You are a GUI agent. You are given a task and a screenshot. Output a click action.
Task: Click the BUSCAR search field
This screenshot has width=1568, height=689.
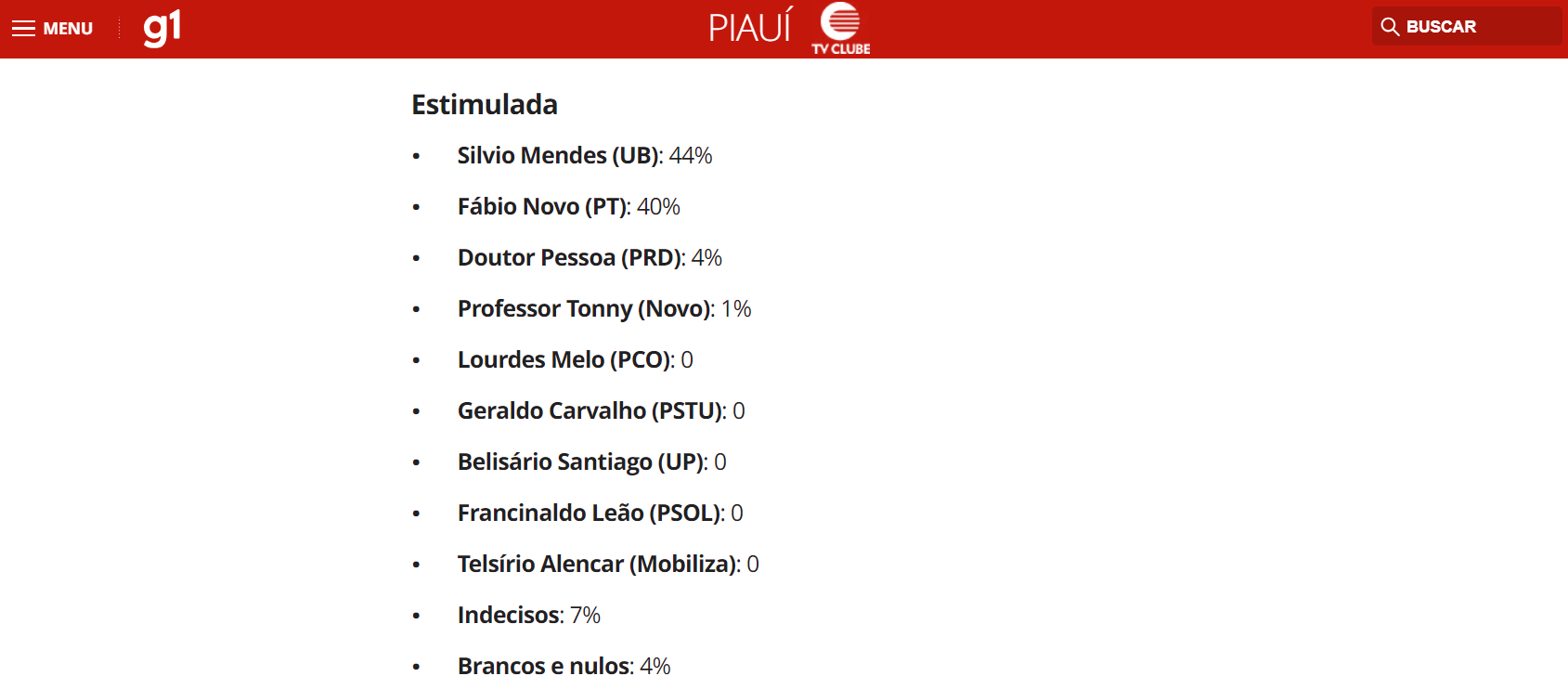click(1467, 27)
